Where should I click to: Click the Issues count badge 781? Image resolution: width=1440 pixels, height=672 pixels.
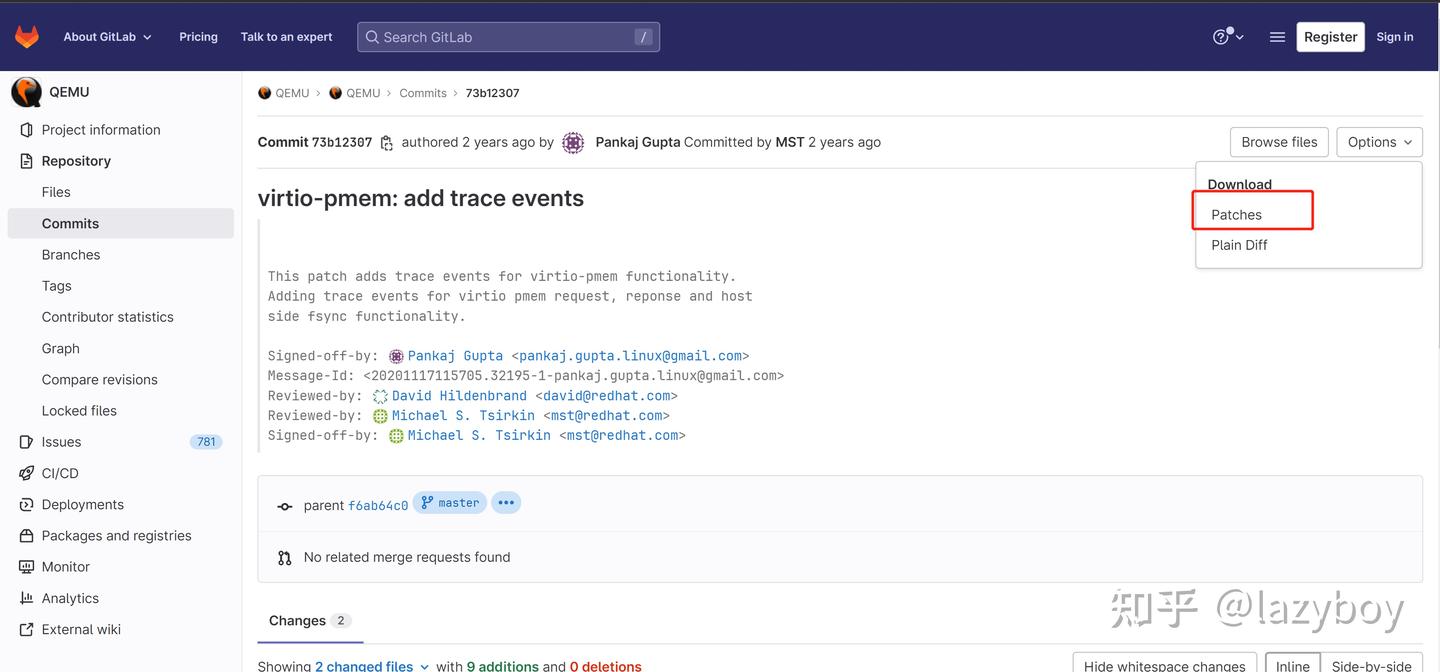(x=206, y=442)
